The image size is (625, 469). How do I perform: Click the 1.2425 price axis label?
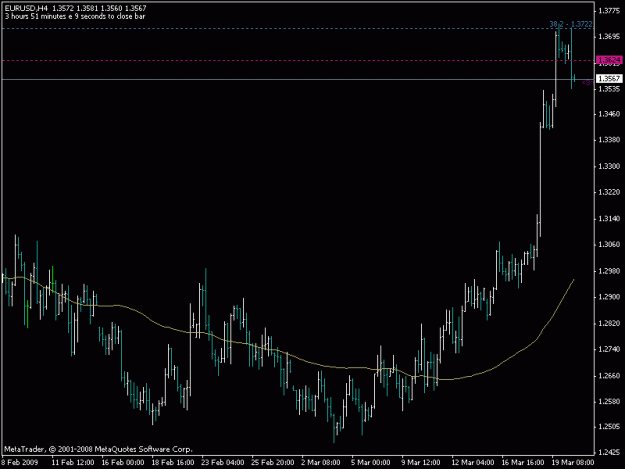(609, 453)
